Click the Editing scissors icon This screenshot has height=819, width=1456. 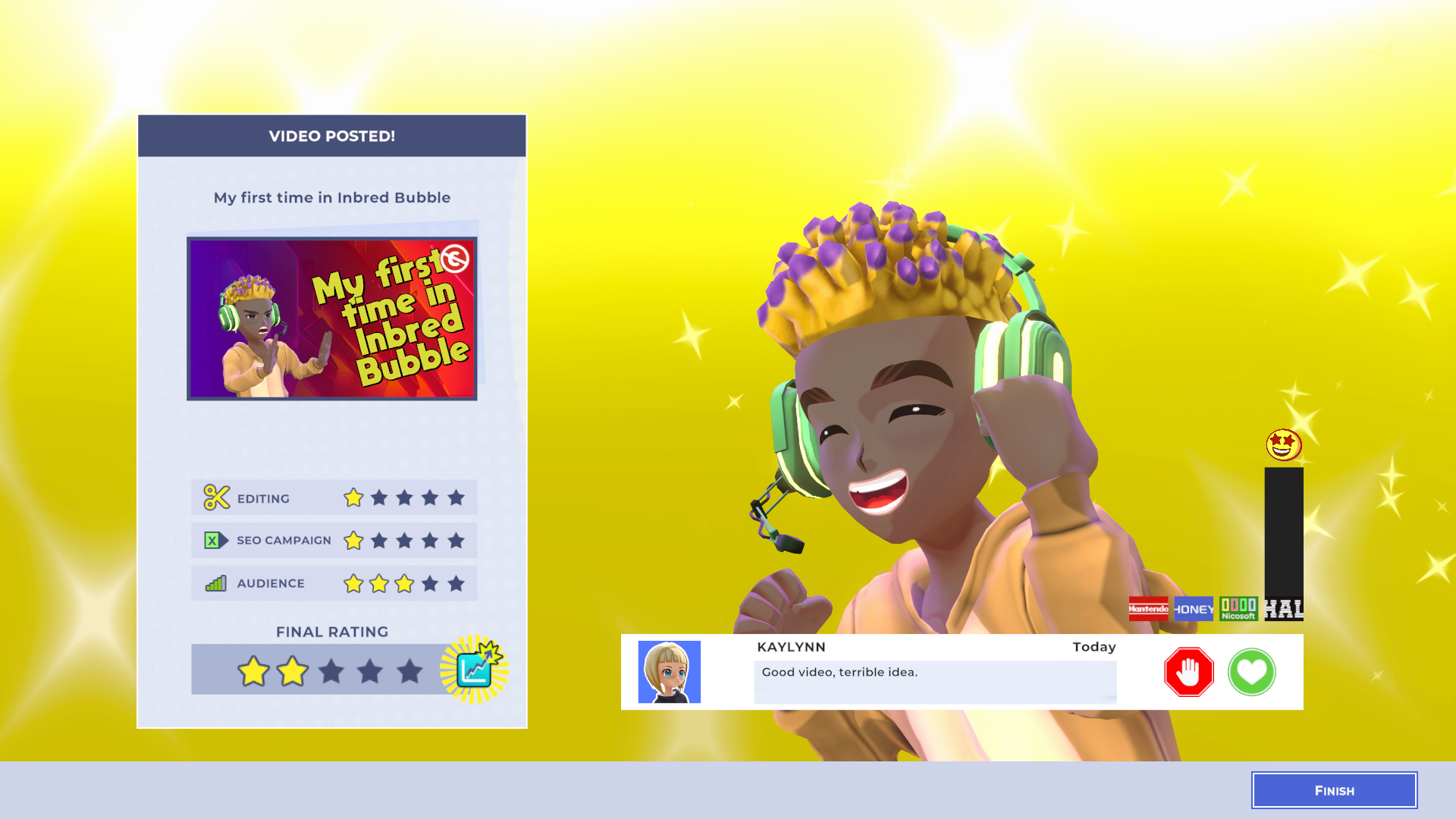[x=216, y=497]
